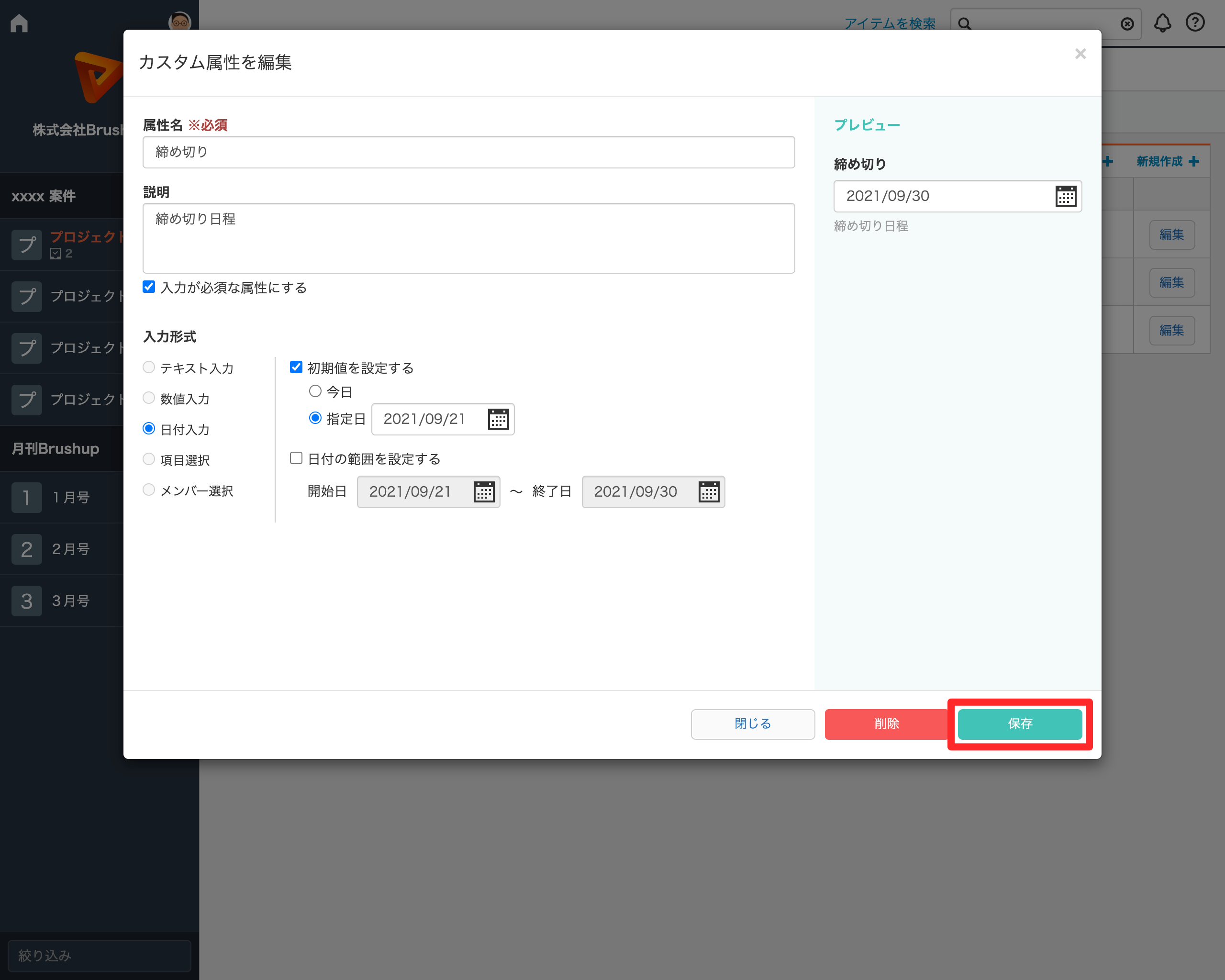Select テキスト入力 input format
The image size is (1225, 980).
149,367
